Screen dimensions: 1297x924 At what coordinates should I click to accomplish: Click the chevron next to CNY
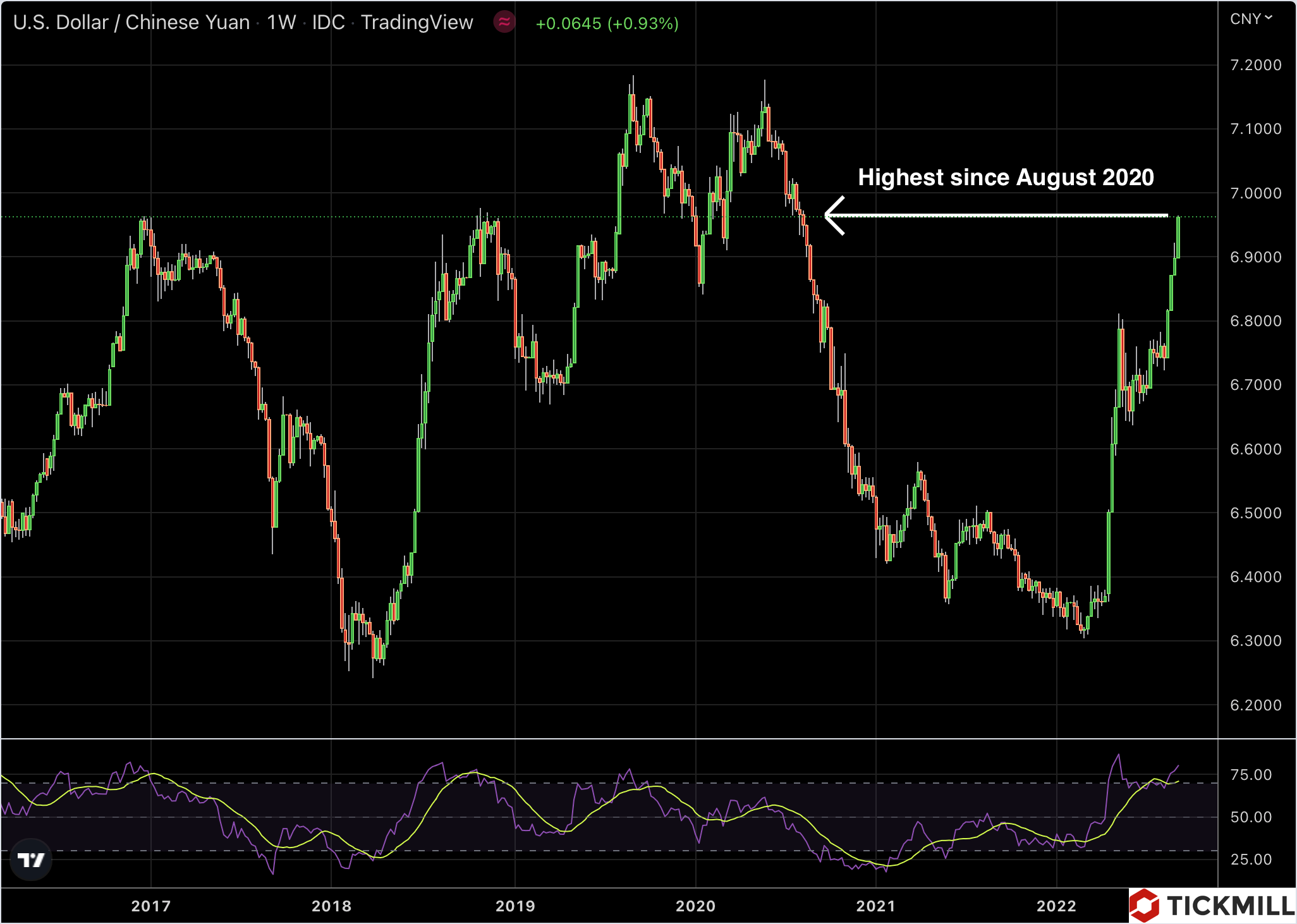click(1269, 18)
